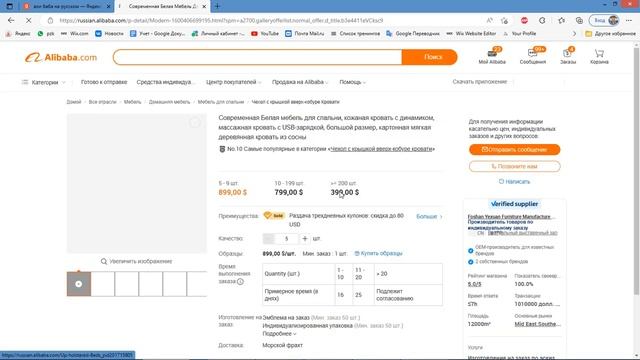Open the Яндекс bookmark

tap(18, 33)
